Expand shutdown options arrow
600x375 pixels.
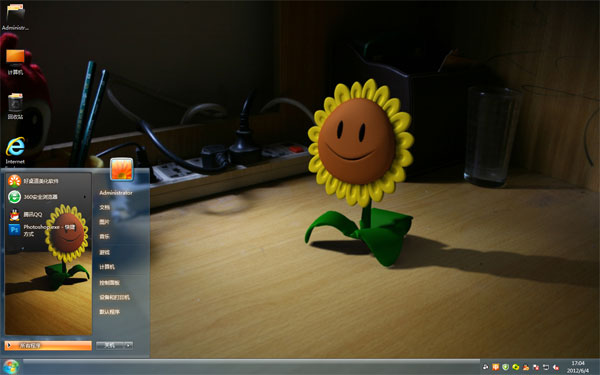(129, 345)
